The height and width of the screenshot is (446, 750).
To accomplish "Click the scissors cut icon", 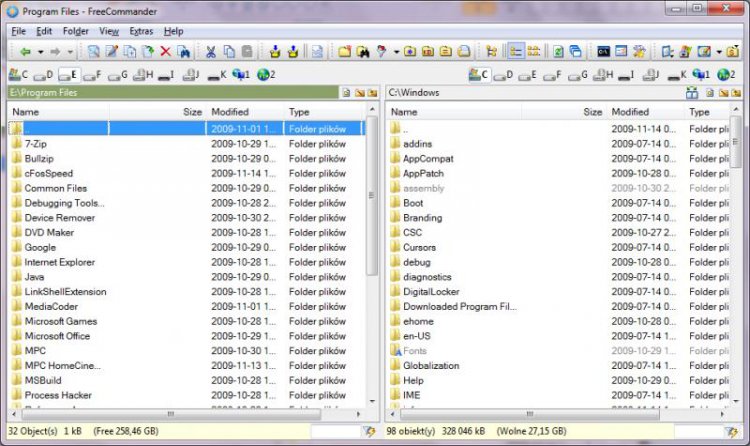I will [x=210, y=51].
